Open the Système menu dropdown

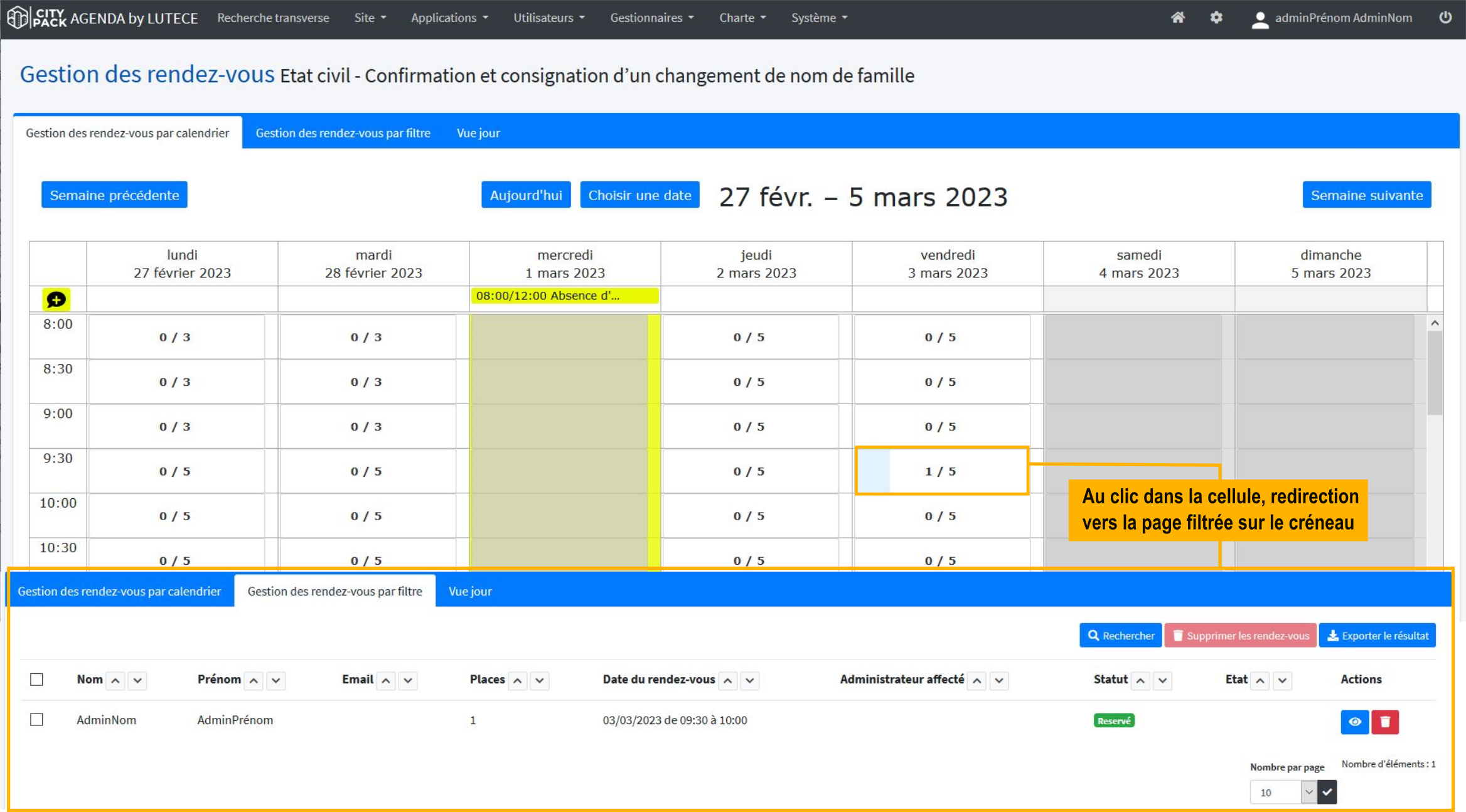point(818,18)
